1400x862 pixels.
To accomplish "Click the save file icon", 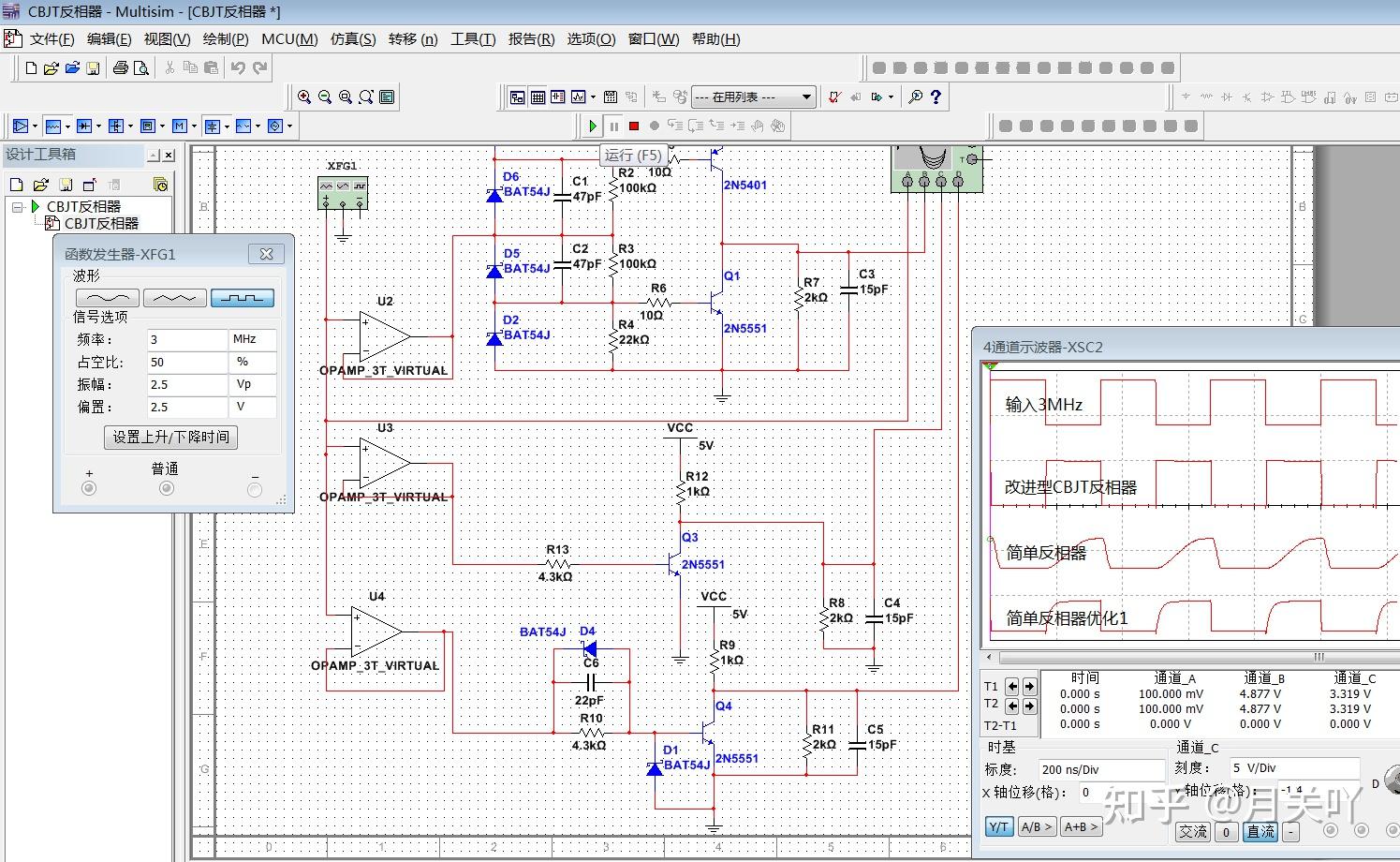I will (x=93, y=67).
